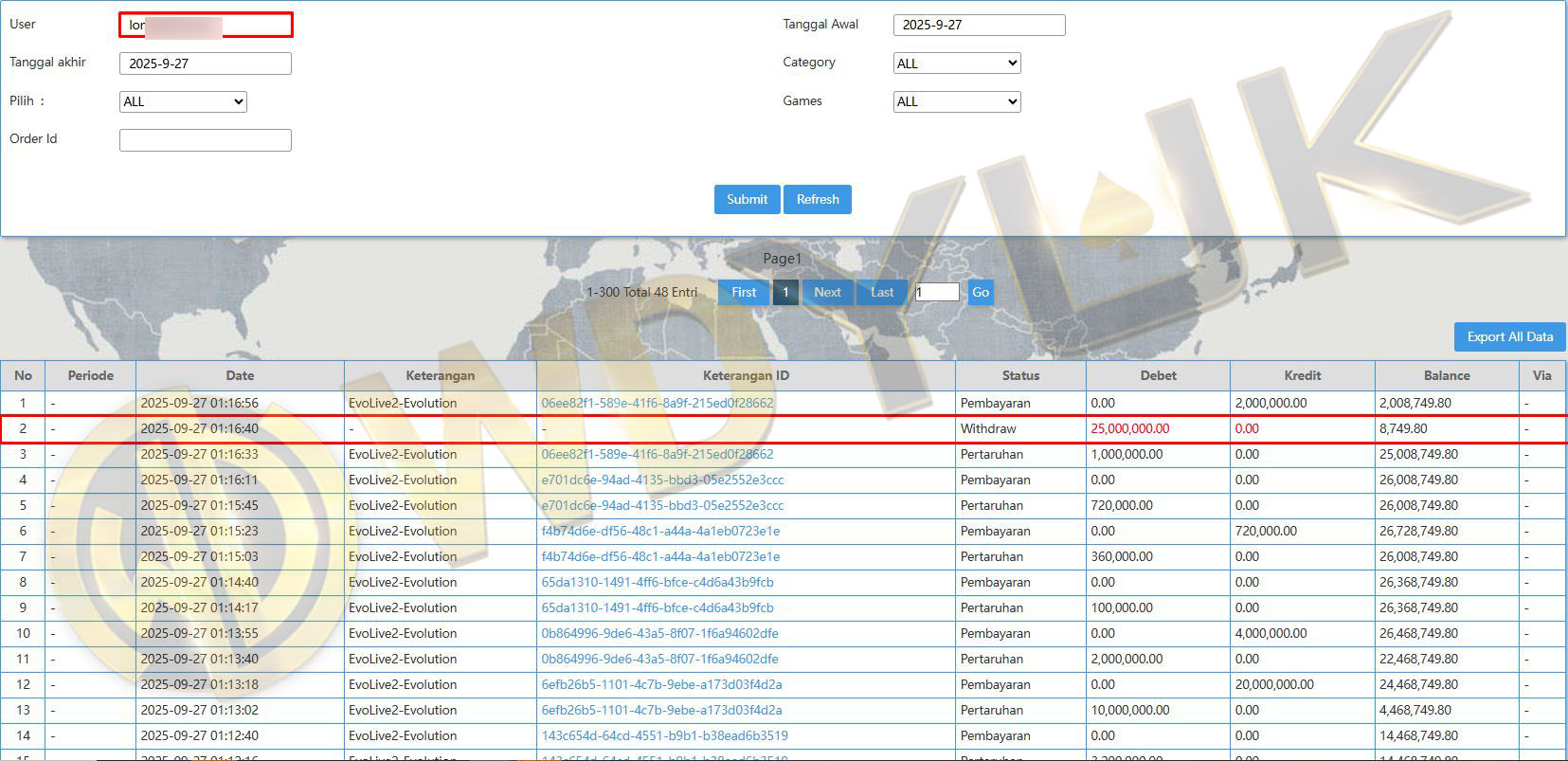Click the Refresh button
Screen dimensions: 1568x761
pyautogui.click(x=817, y=199)
